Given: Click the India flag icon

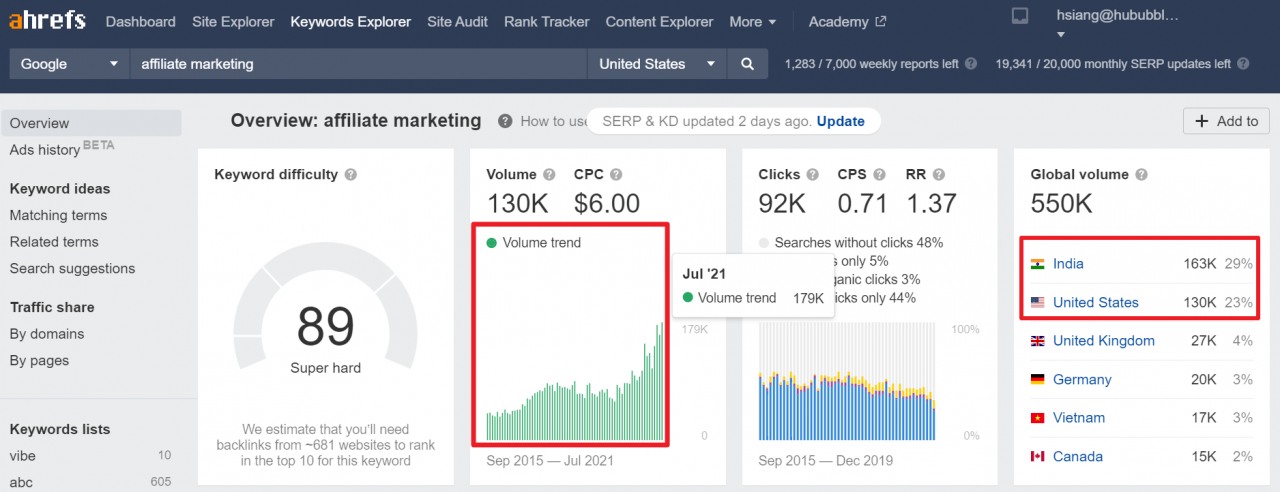Looking at the screenshot, I should 1038,264.
